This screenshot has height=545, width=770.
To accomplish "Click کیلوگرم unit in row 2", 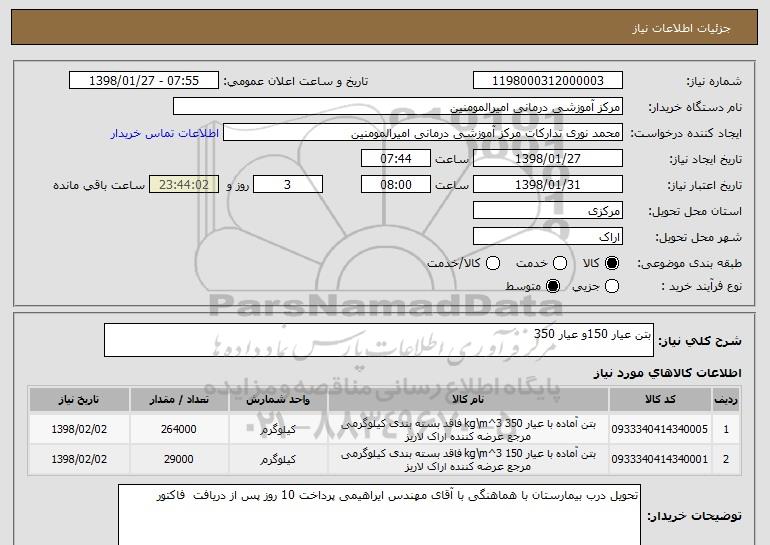I will coord(278,460).
